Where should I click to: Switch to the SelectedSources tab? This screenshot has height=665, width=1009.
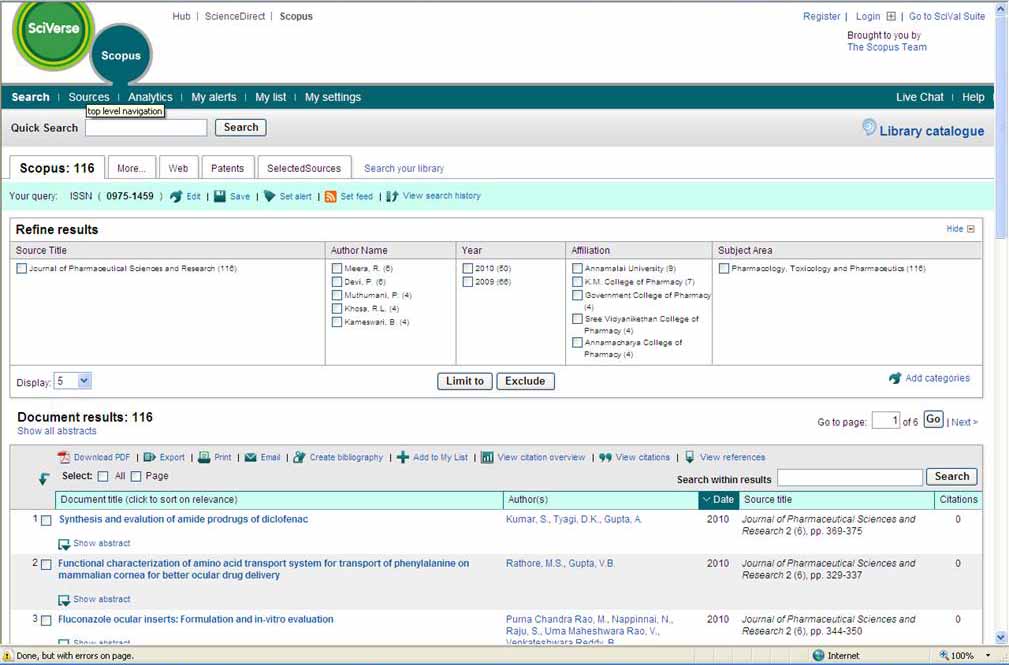tap(304, 168)
